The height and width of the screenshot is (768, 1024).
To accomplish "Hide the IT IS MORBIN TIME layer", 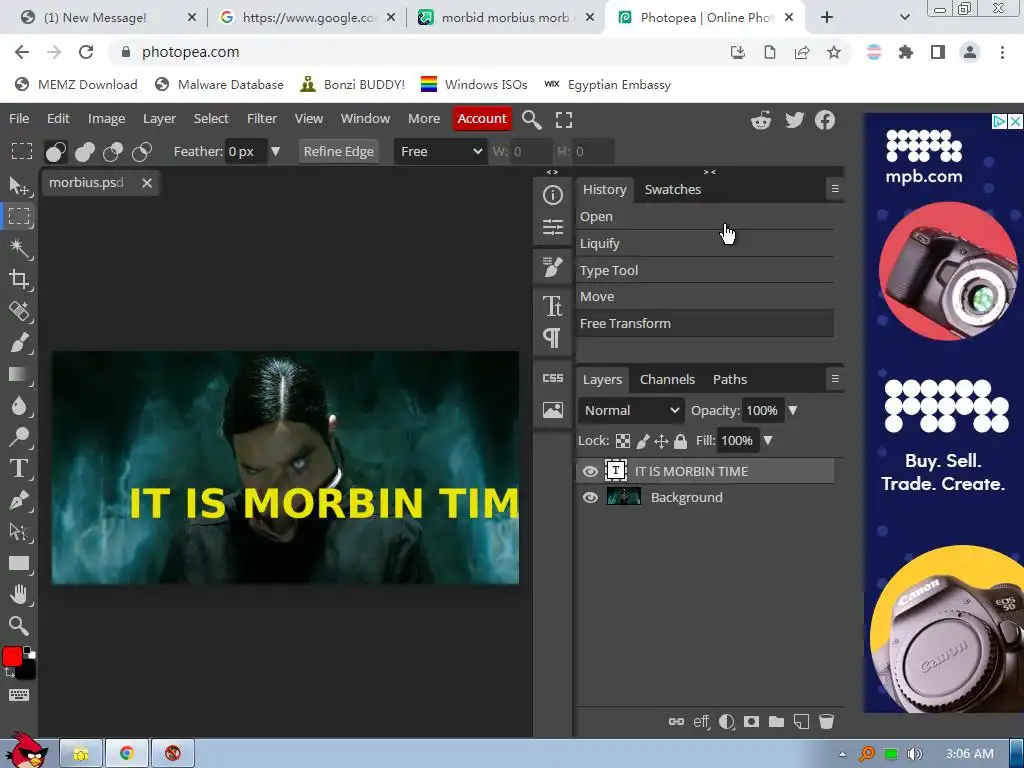I will point(590,471).
